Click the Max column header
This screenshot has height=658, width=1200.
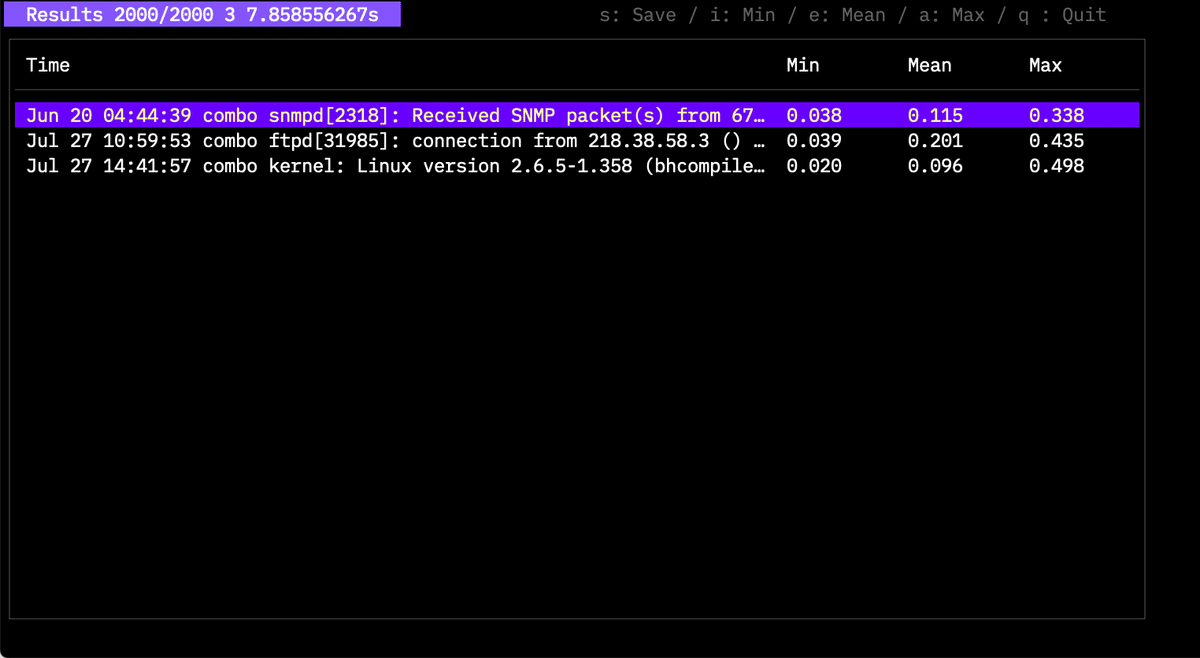tap(1045, 65)
